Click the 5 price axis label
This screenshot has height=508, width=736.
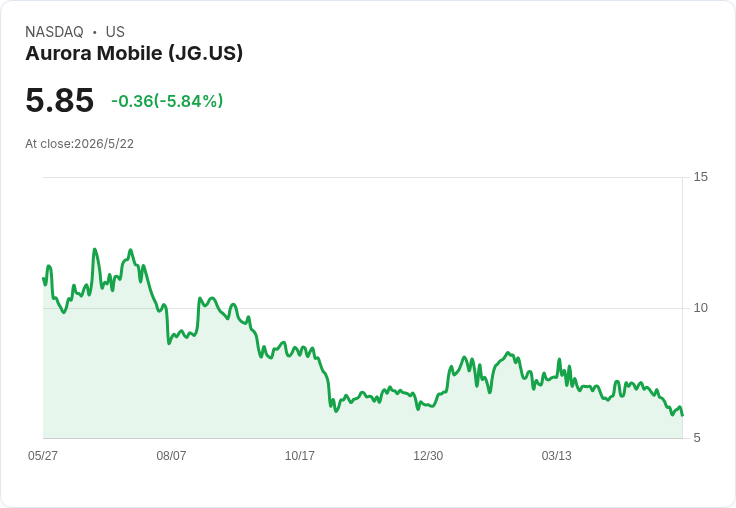[x=697, y=438]
